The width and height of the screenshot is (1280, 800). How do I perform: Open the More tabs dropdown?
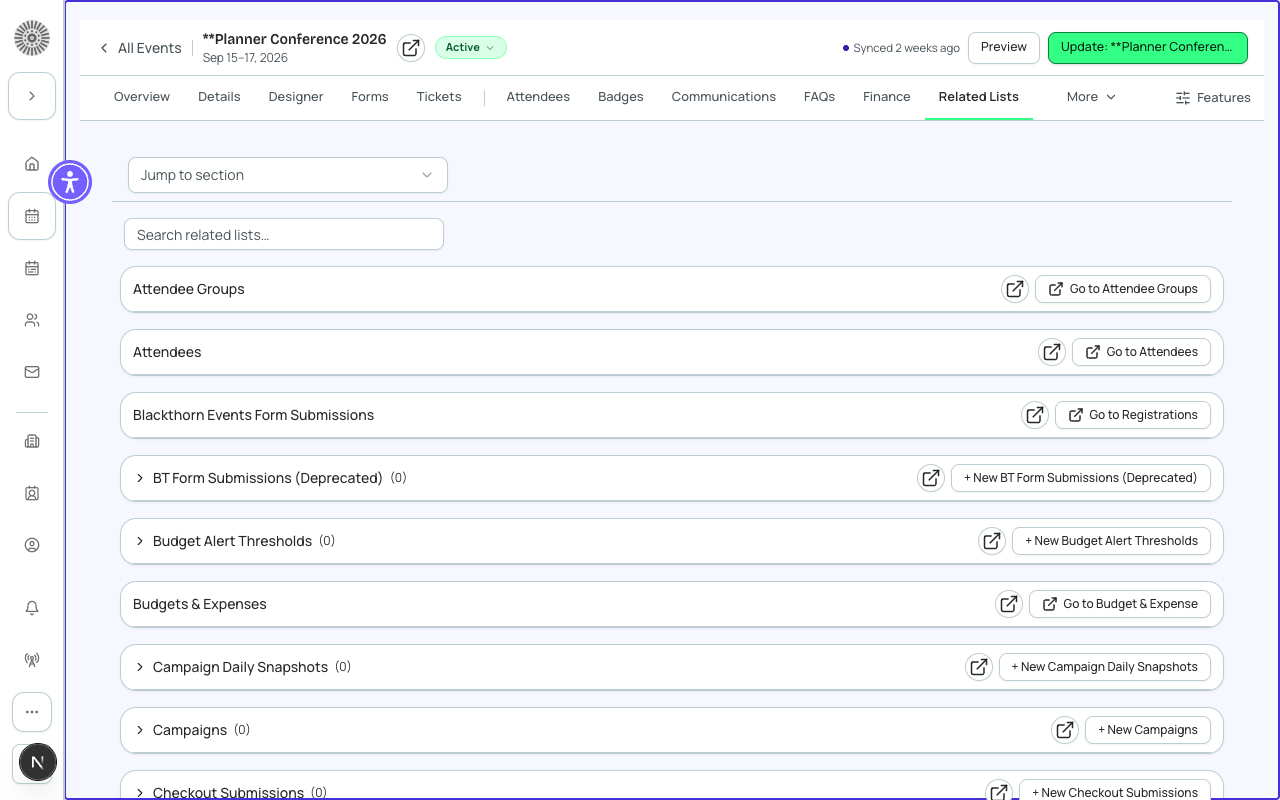(x=1091, y=97)
